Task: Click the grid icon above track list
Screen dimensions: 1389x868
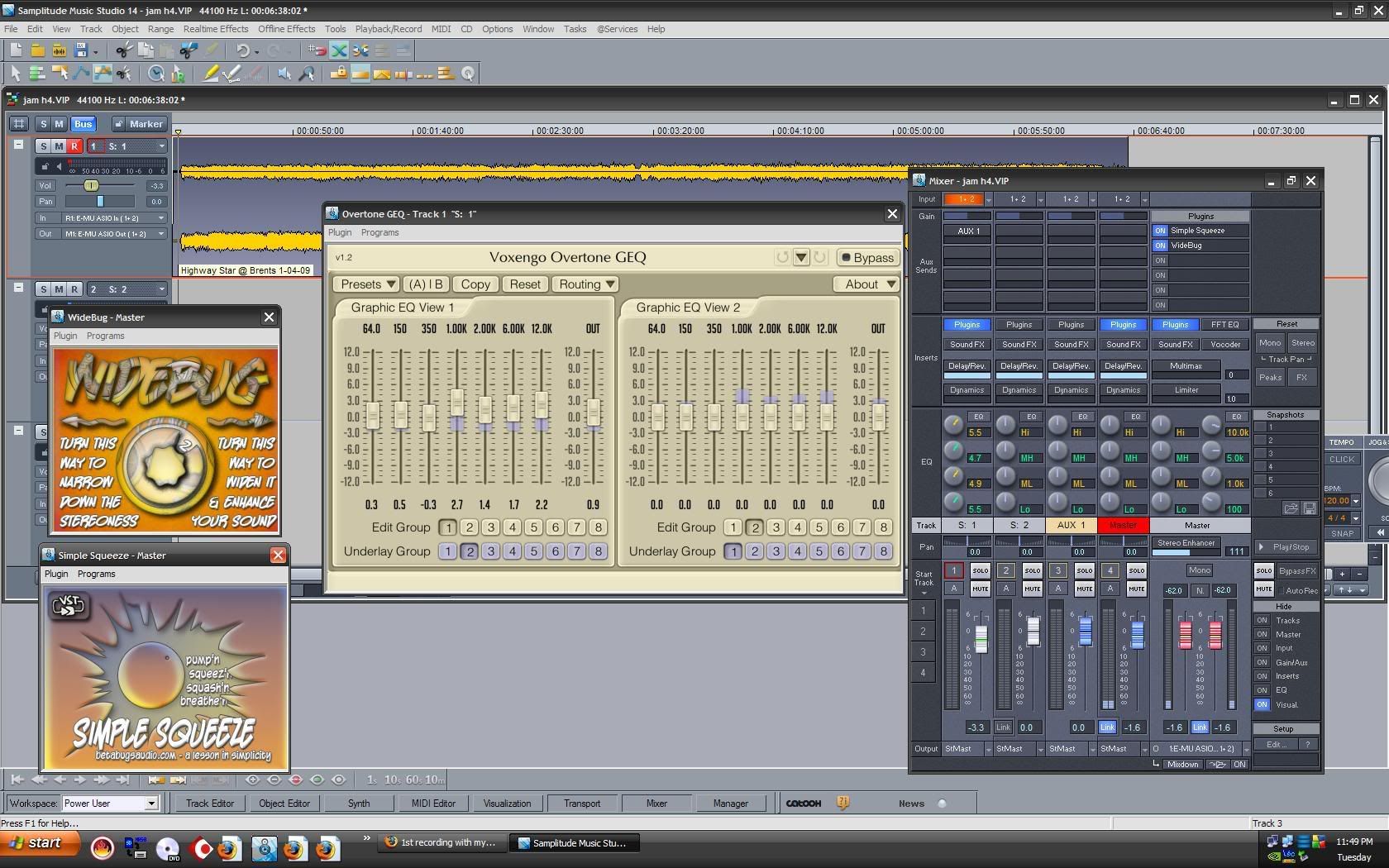Action: [x=19, y=124]
